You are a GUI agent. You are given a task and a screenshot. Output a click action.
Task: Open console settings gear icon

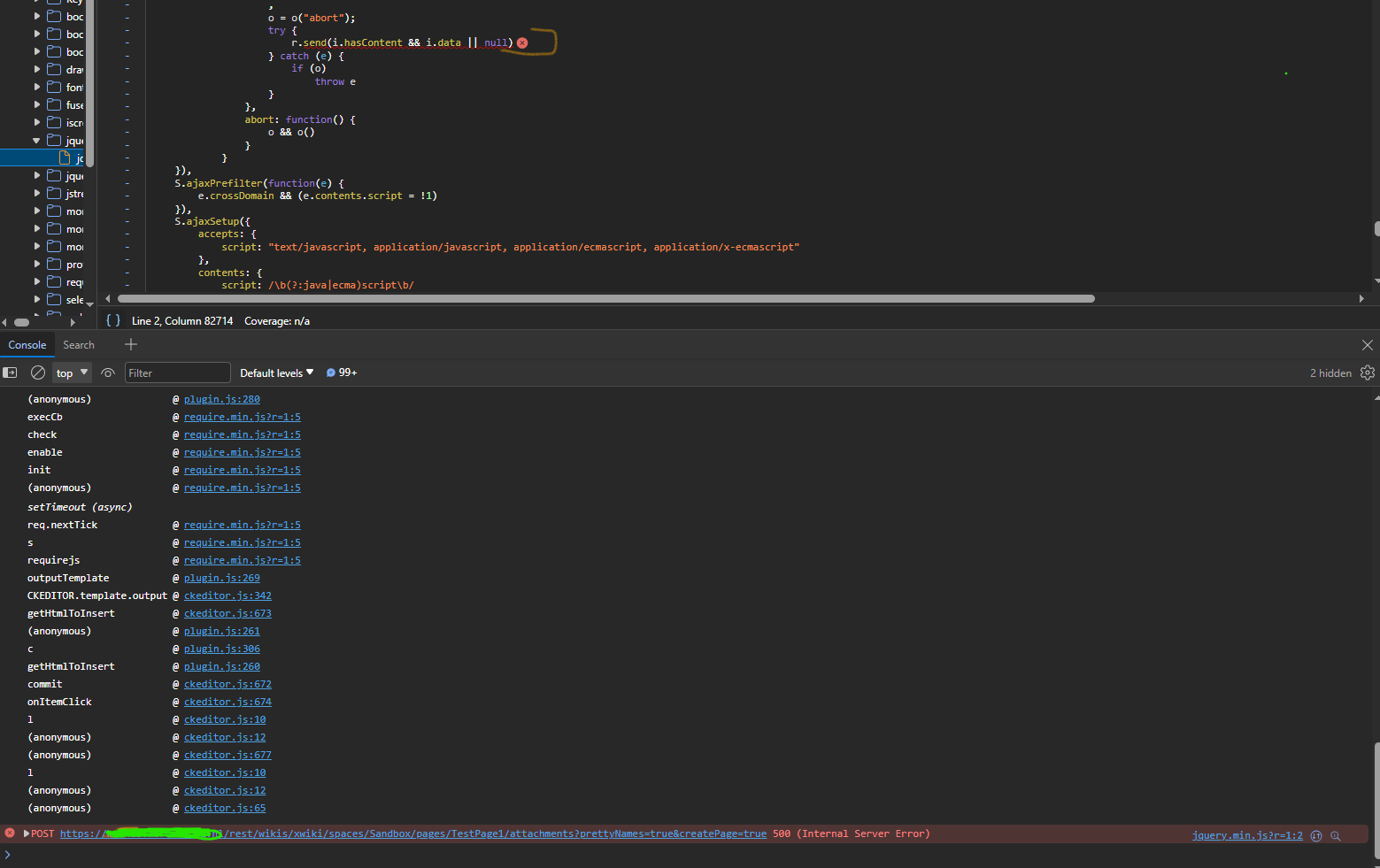[x=1368, y=373]
